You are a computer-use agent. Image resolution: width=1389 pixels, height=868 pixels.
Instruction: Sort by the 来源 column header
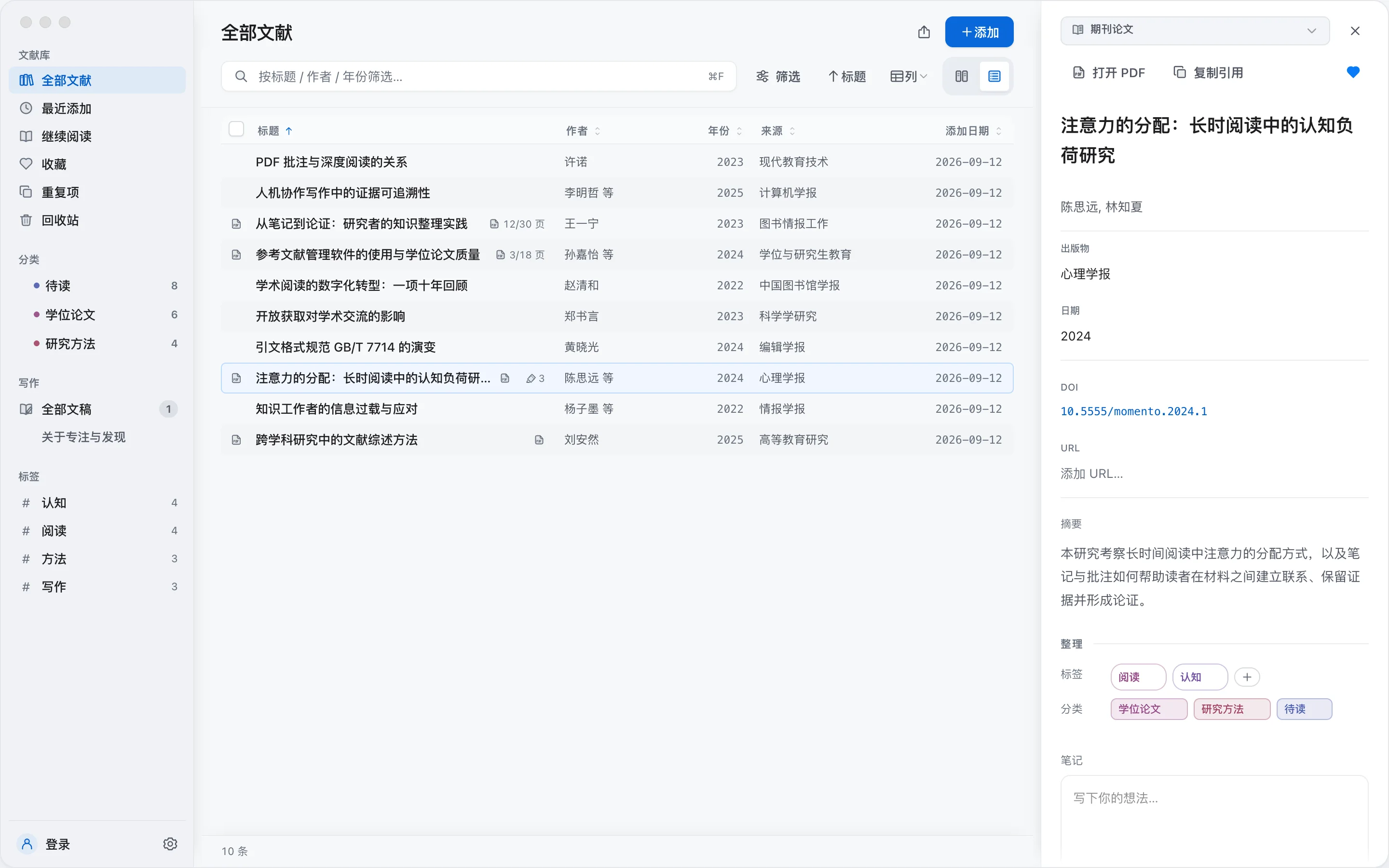click(x=778, y=131)
